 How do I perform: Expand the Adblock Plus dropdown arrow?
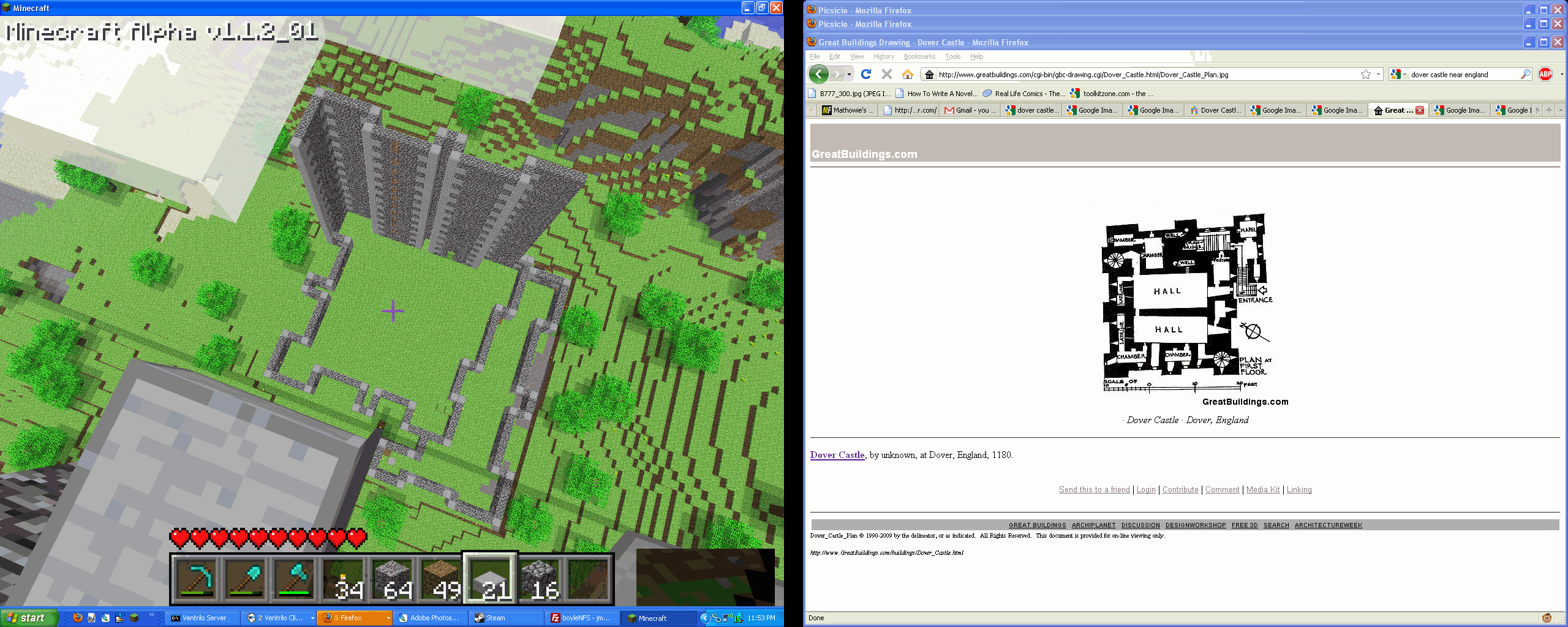click(x=1561, y=74)
